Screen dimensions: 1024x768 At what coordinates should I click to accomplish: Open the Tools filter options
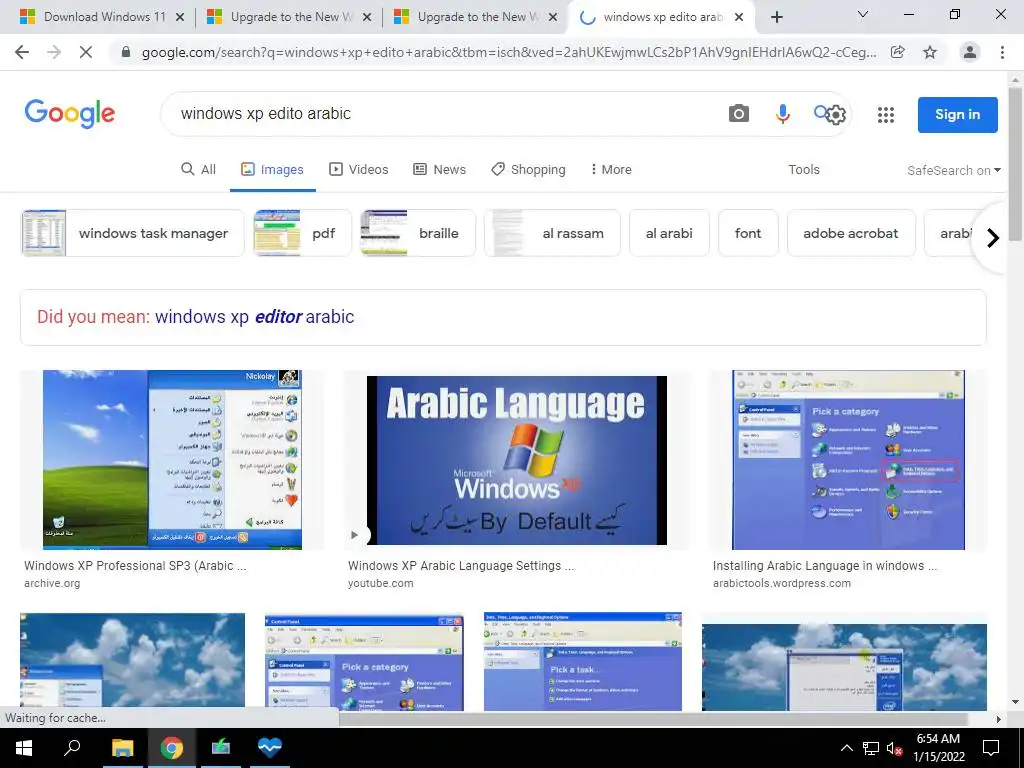click(803, 169)
